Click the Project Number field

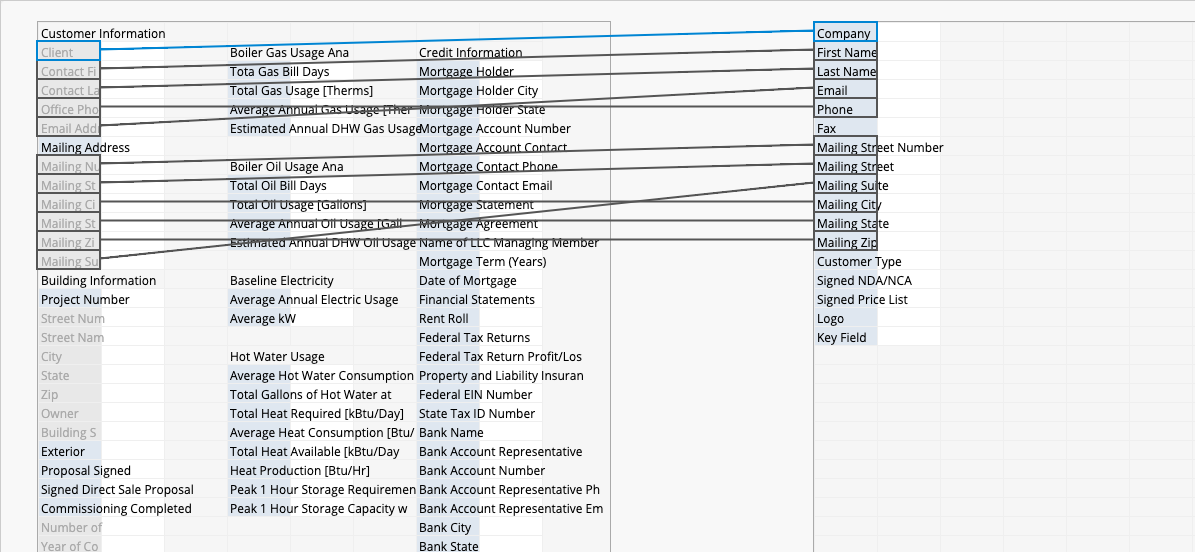click(85, 299)
